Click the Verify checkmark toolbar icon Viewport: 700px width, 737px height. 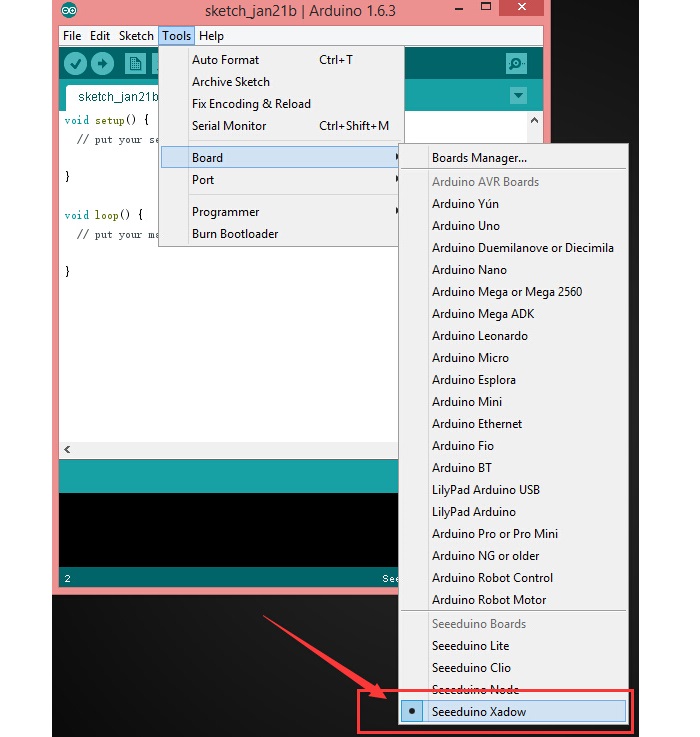point(75,64)
